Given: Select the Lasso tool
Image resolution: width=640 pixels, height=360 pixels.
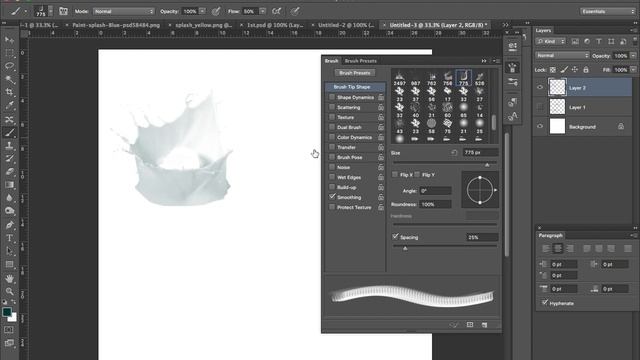Looking at the screenshot, I should click(9, 66).
